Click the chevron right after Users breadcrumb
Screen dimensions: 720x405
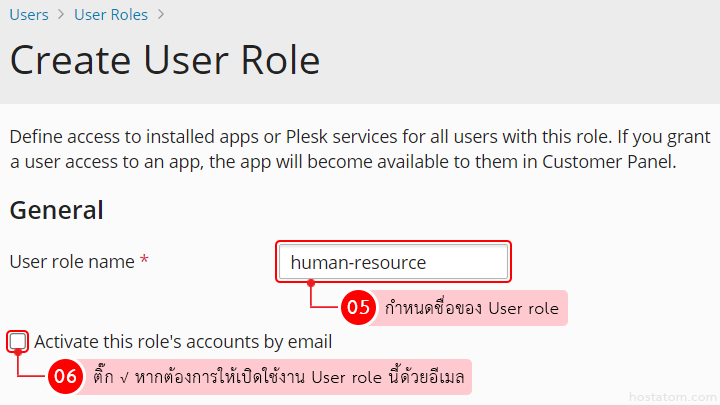point(61,15)
